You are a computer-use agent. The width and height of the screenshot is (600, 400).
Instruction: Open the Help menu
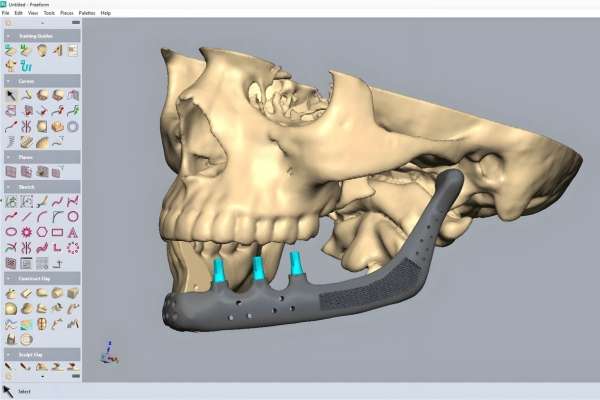coord(106,13)
